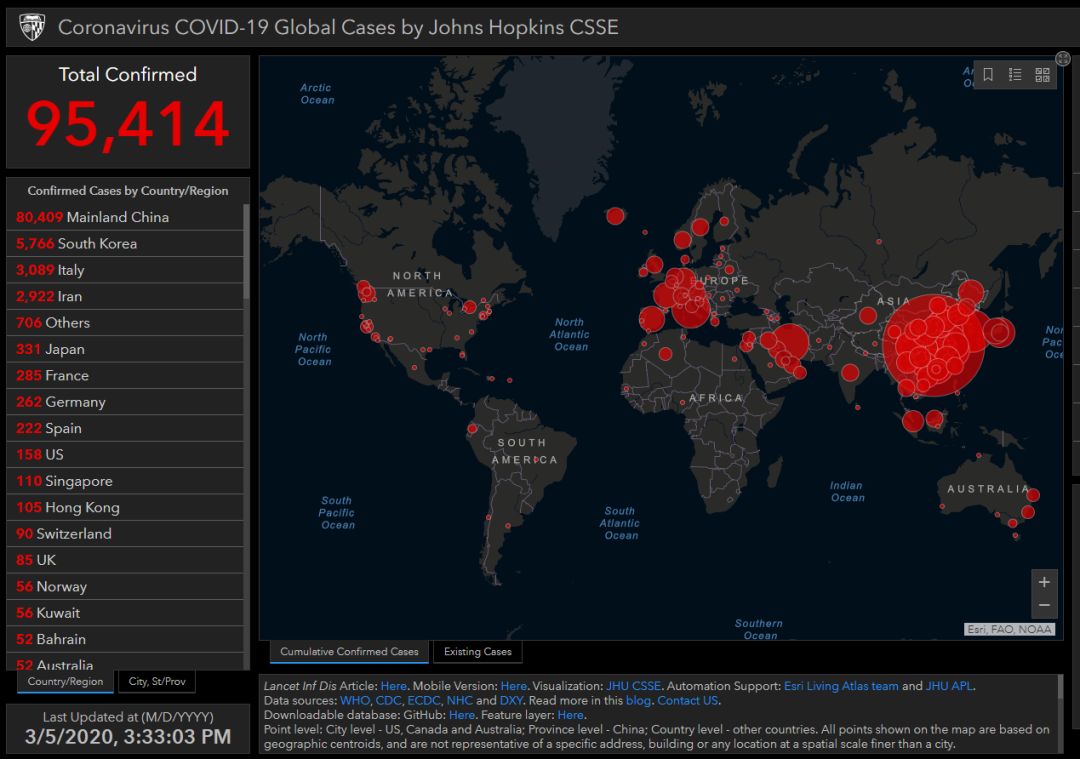Zoom out with the map minus button
The width and height of the screenshot is (1080, 759).
click(x=1044, y=605)
